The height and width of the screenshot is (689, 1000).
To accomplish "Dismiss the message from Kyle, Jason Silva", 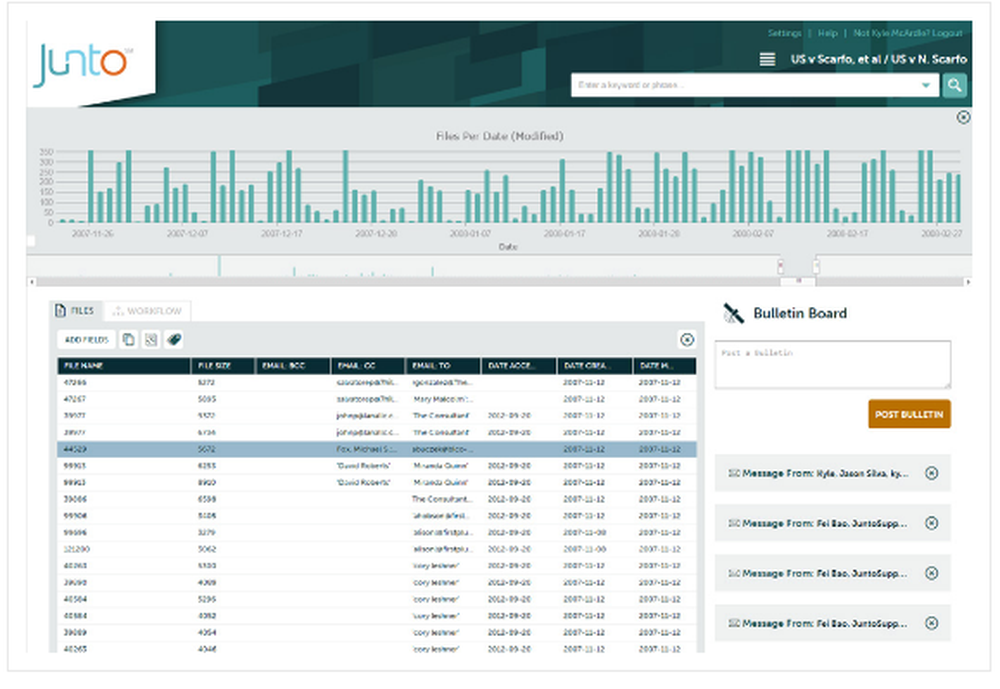I will click(931, 473).
